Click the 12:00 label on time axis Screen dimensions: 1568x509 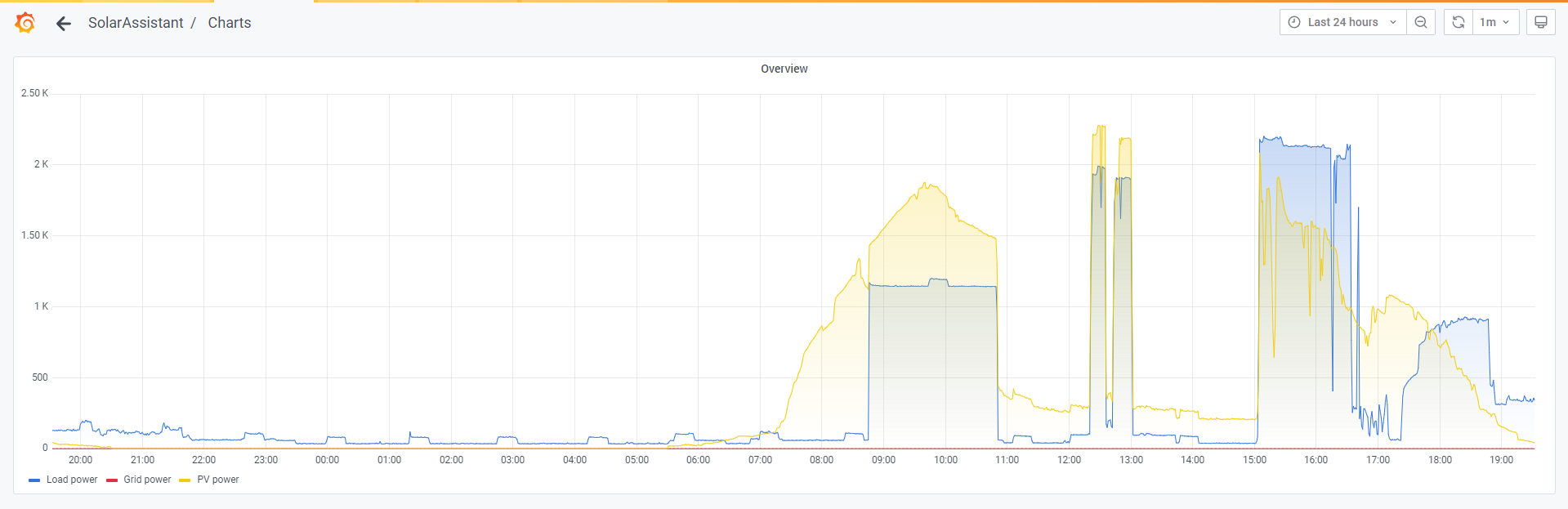[x=1069, y=460]
